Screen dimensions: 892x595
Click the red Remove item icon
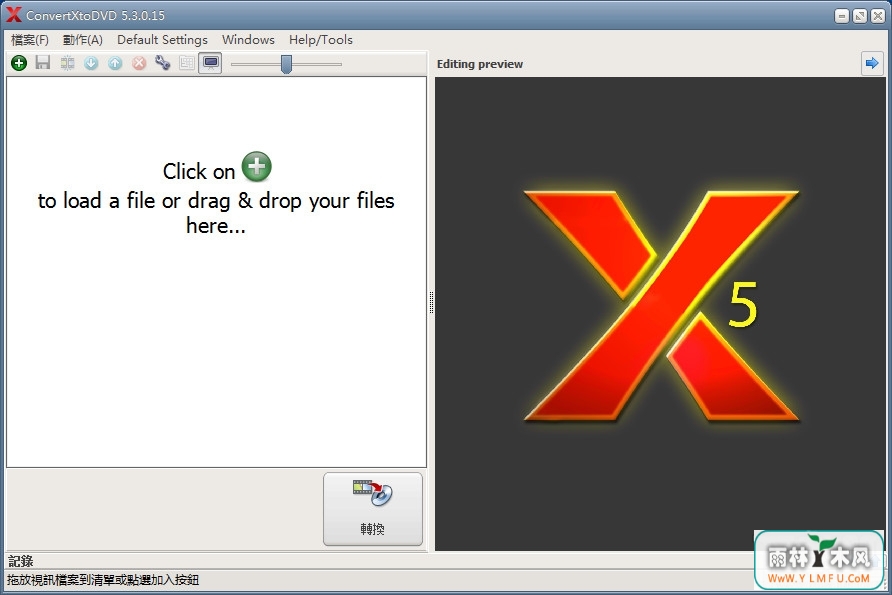click(139, 63)
